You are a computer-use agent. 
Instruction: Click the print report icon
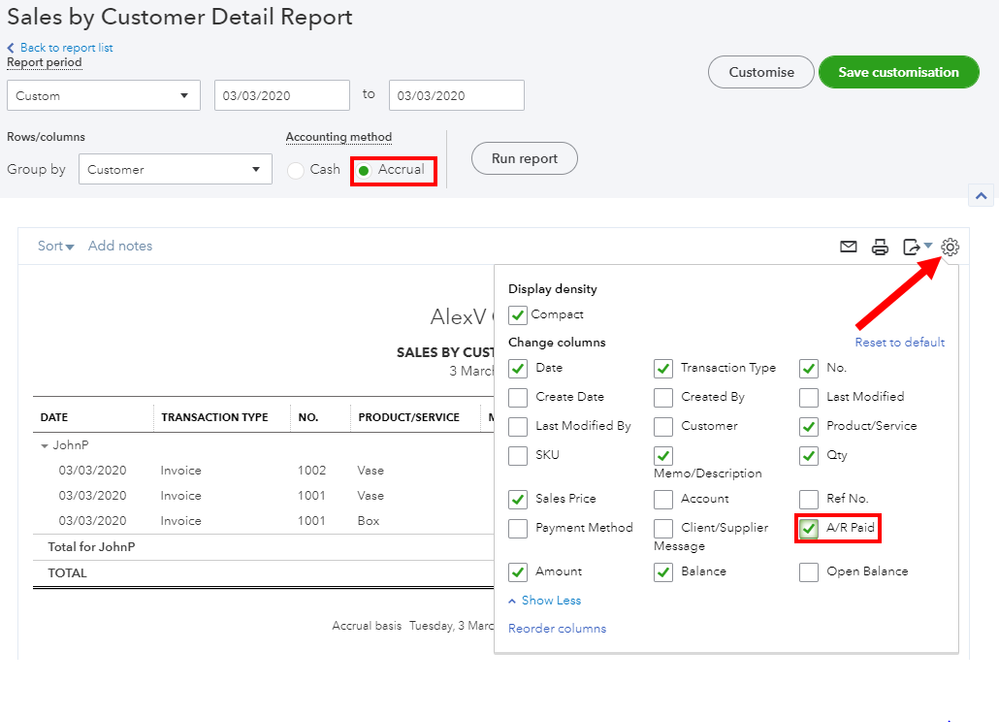click(x=879, y=247)
